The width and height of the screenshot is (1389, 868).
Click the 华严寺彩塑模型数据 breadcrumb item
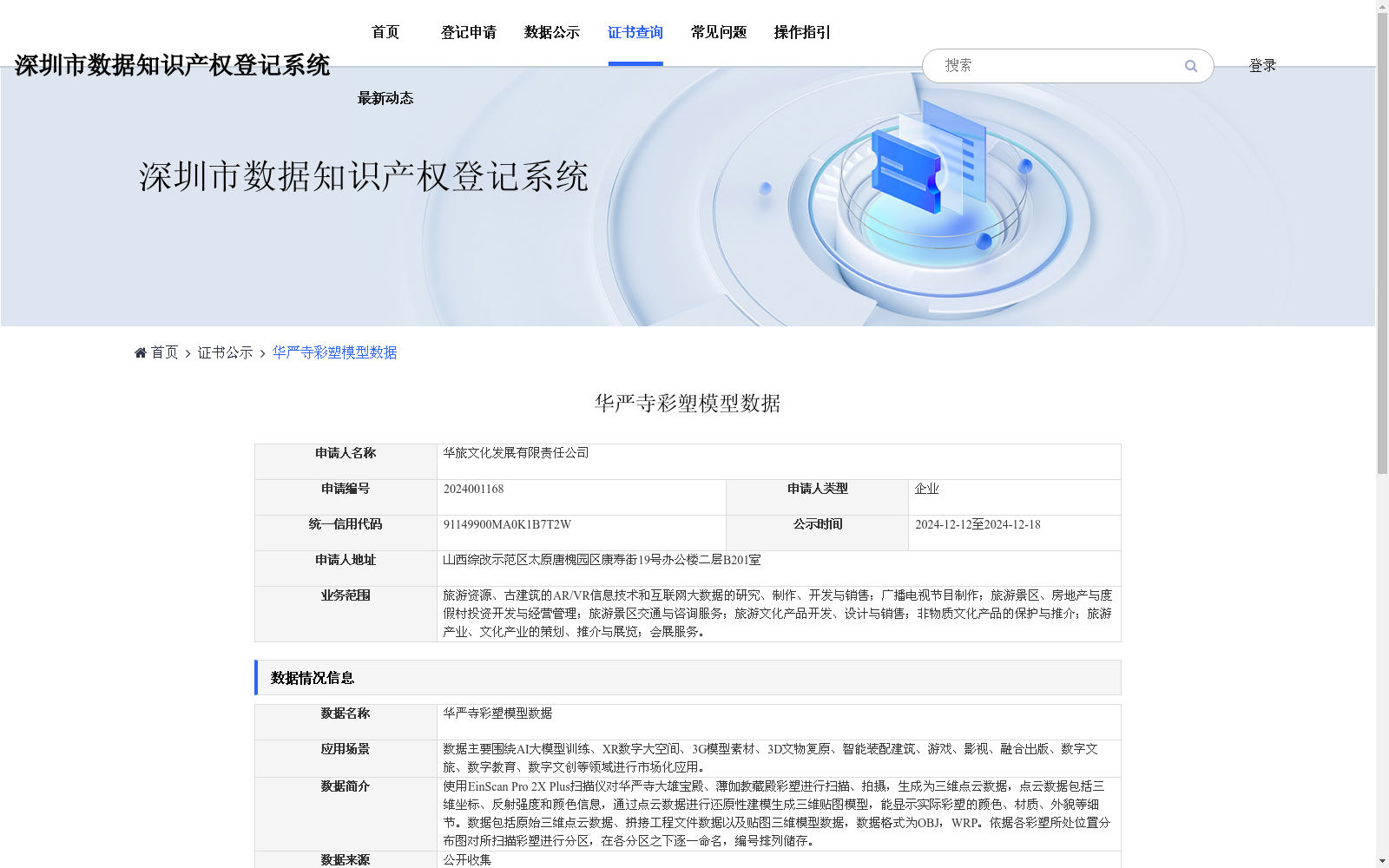pyautogui.click(x=335, y=352)
